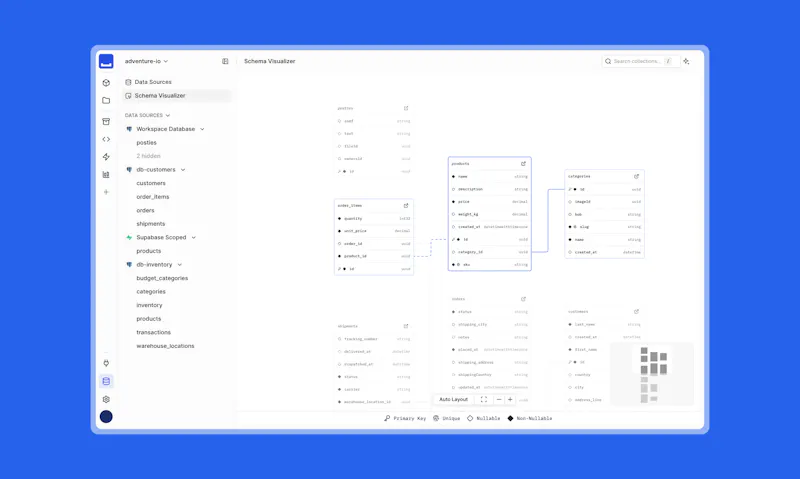
Task: Collapse the DATA SOURCES section chevron
Action: tap(168, 115)
